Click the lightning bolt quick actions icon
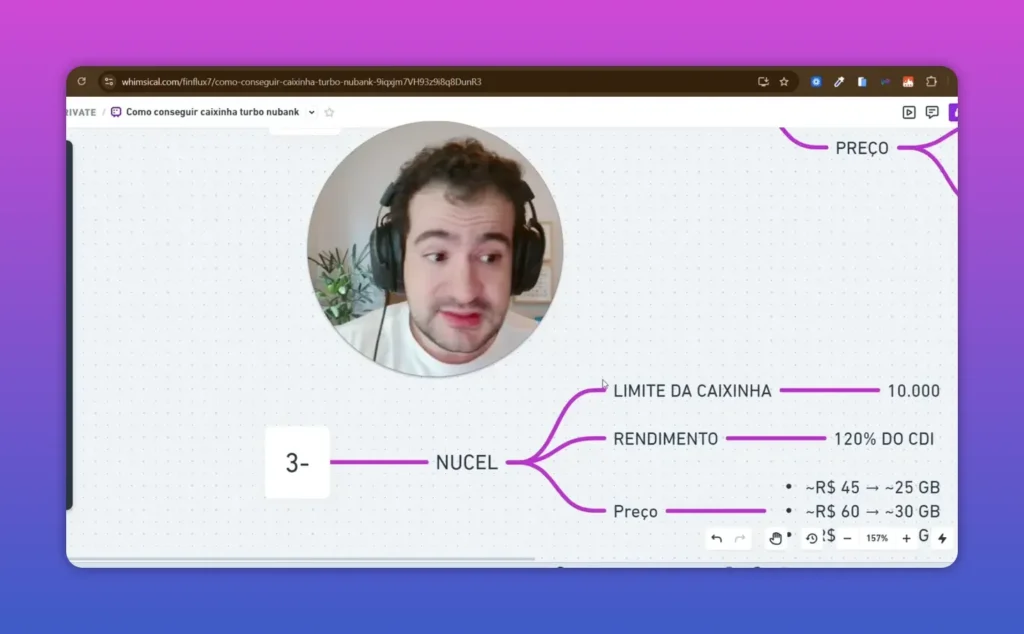This screenshot has height=634, width=1024. 940,537
